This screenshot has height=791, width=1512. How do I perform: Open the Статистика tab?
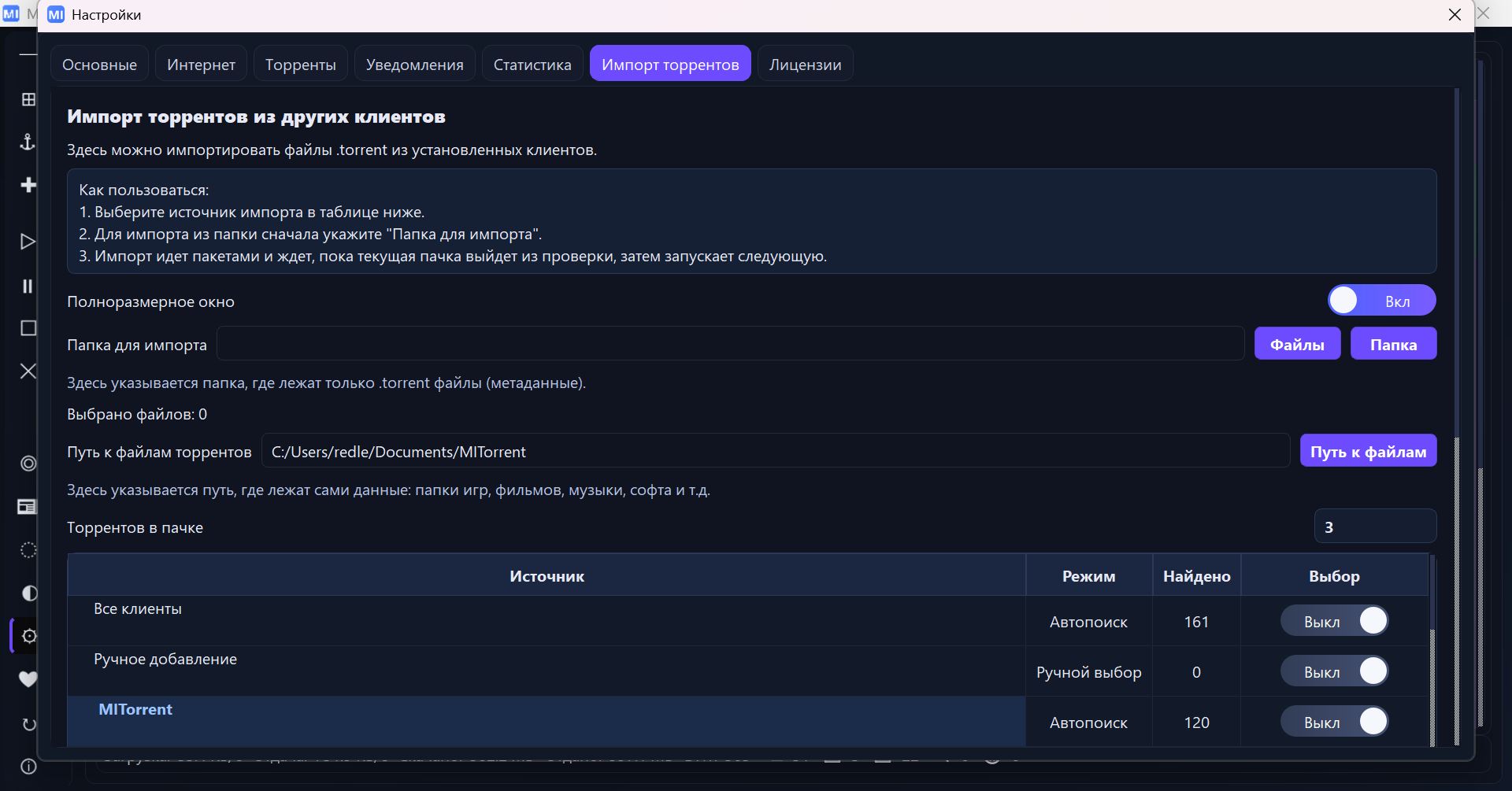(x=532, y=65)
